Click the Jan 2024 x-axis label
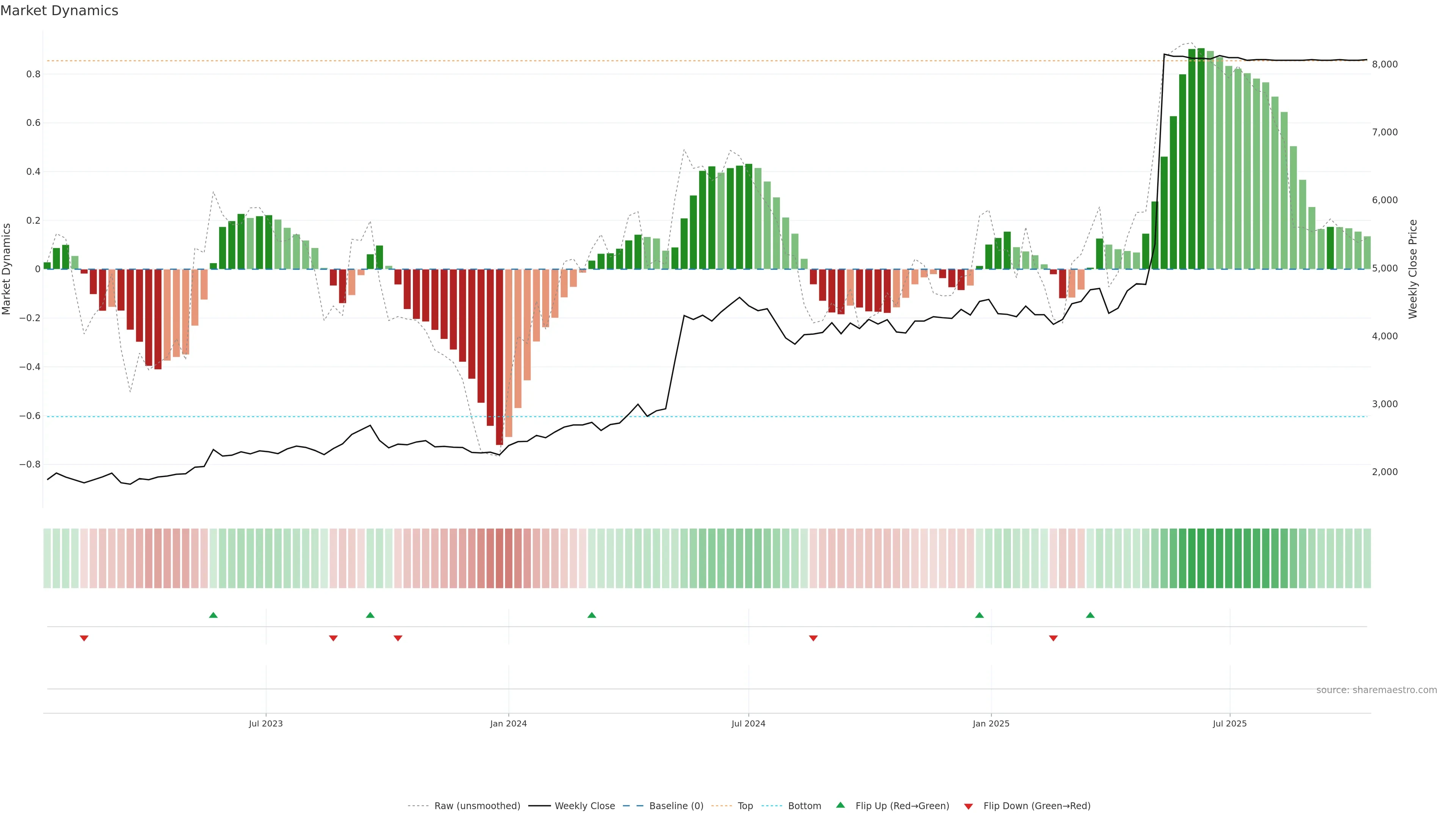This screenshot has width=1456, height=819. (508, 723)
